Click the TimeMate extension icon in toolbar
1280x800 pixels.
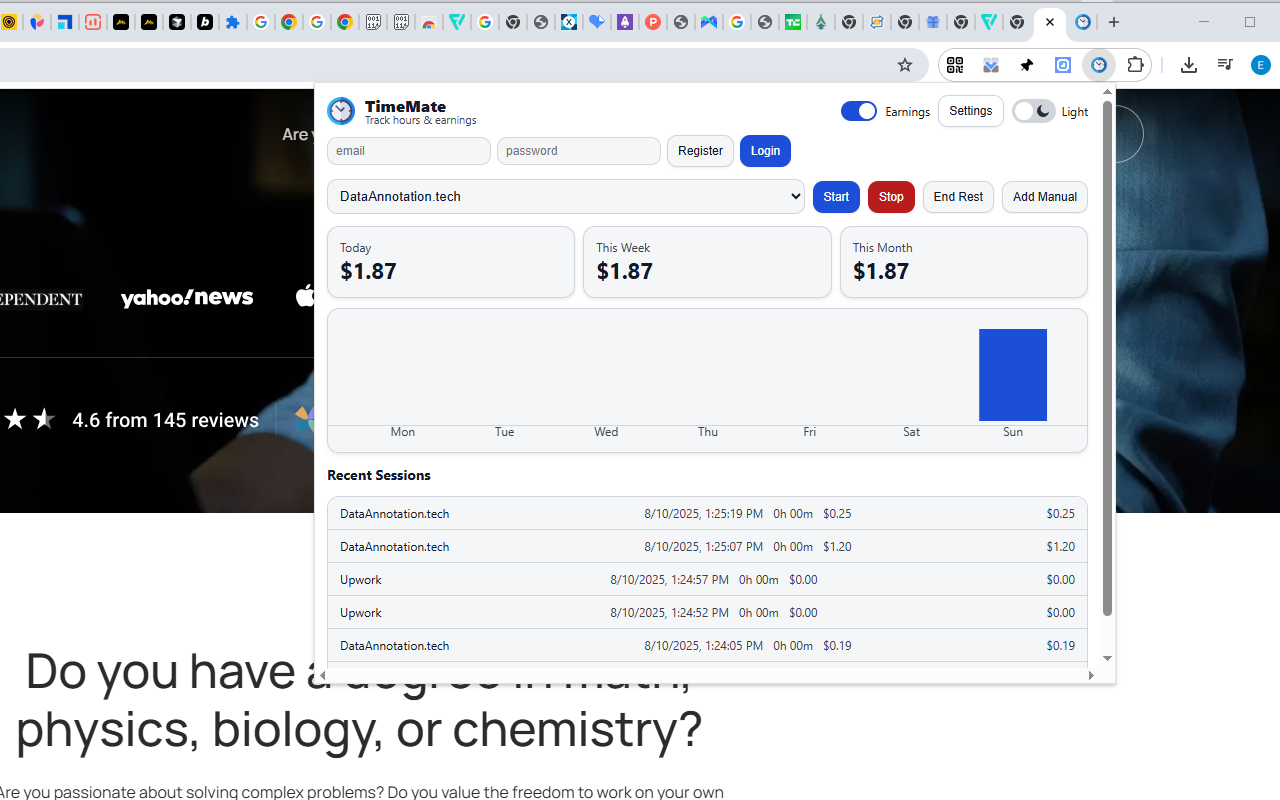coord(1099,65)
